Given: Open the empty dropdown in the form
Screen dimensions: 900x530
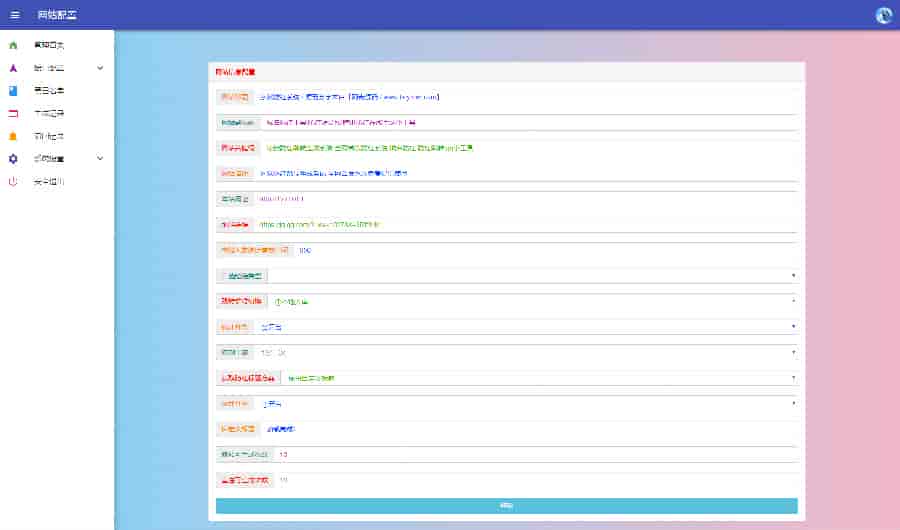Looking at the screenshot, I should click(530, 275).
